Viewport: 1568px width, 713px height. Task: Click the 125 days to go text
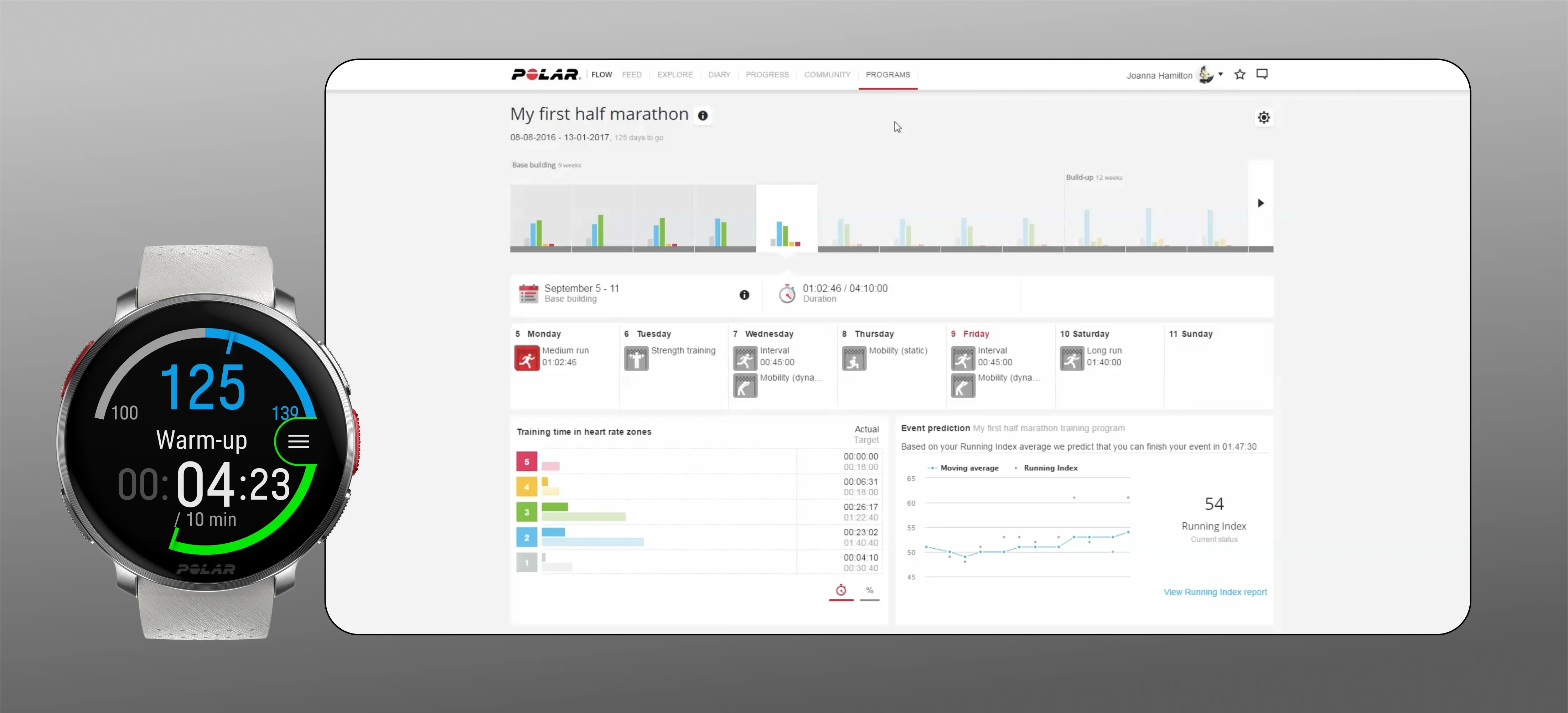point(638,138)
